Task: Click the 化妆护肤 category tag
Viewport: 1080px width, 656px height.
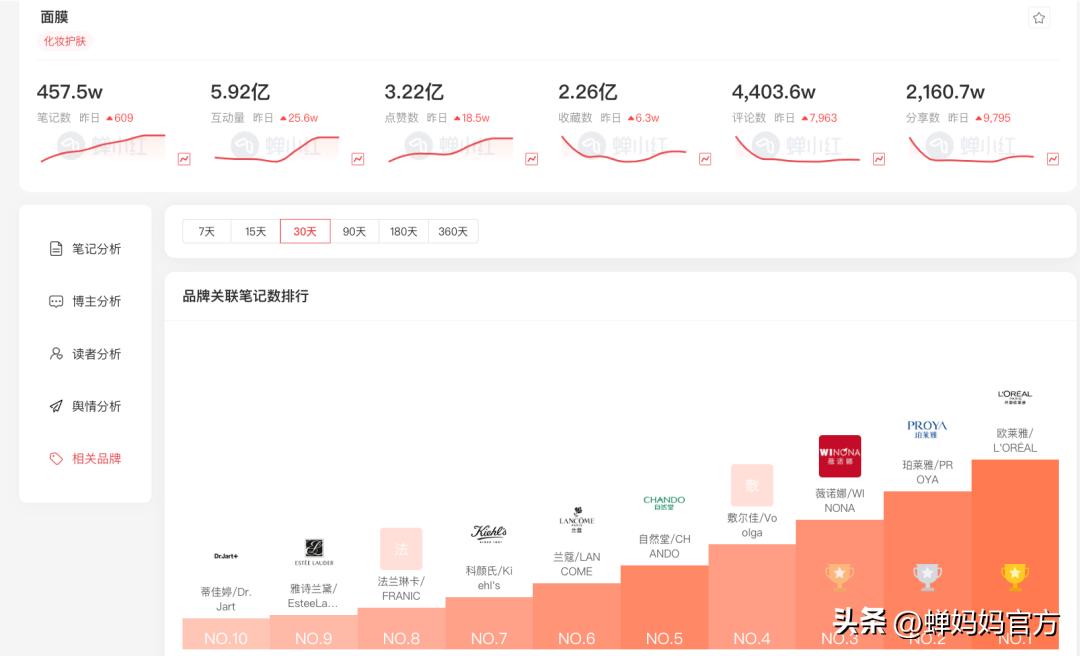Action: (63, 41)
